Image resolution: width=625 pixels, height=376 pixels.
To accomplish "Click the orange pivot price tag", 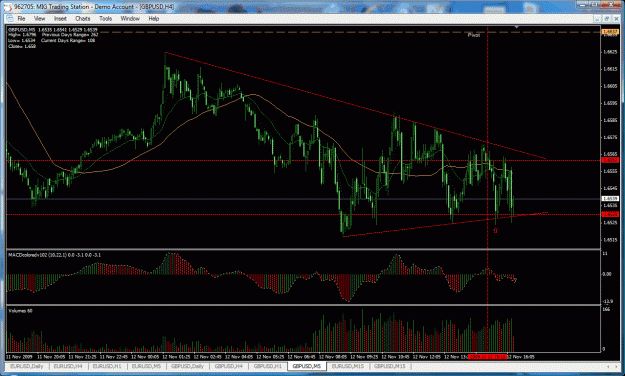I will point(610,31).
